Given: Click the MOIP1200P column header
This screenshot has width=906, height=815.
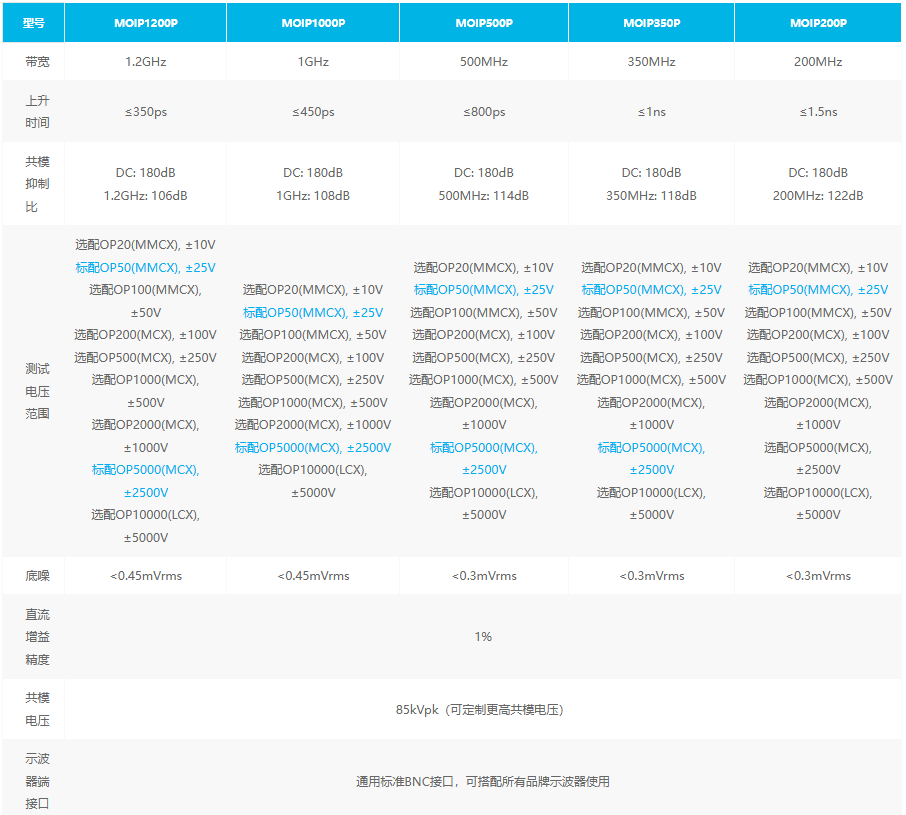Looking at the screenshot, I should [146, 23].
